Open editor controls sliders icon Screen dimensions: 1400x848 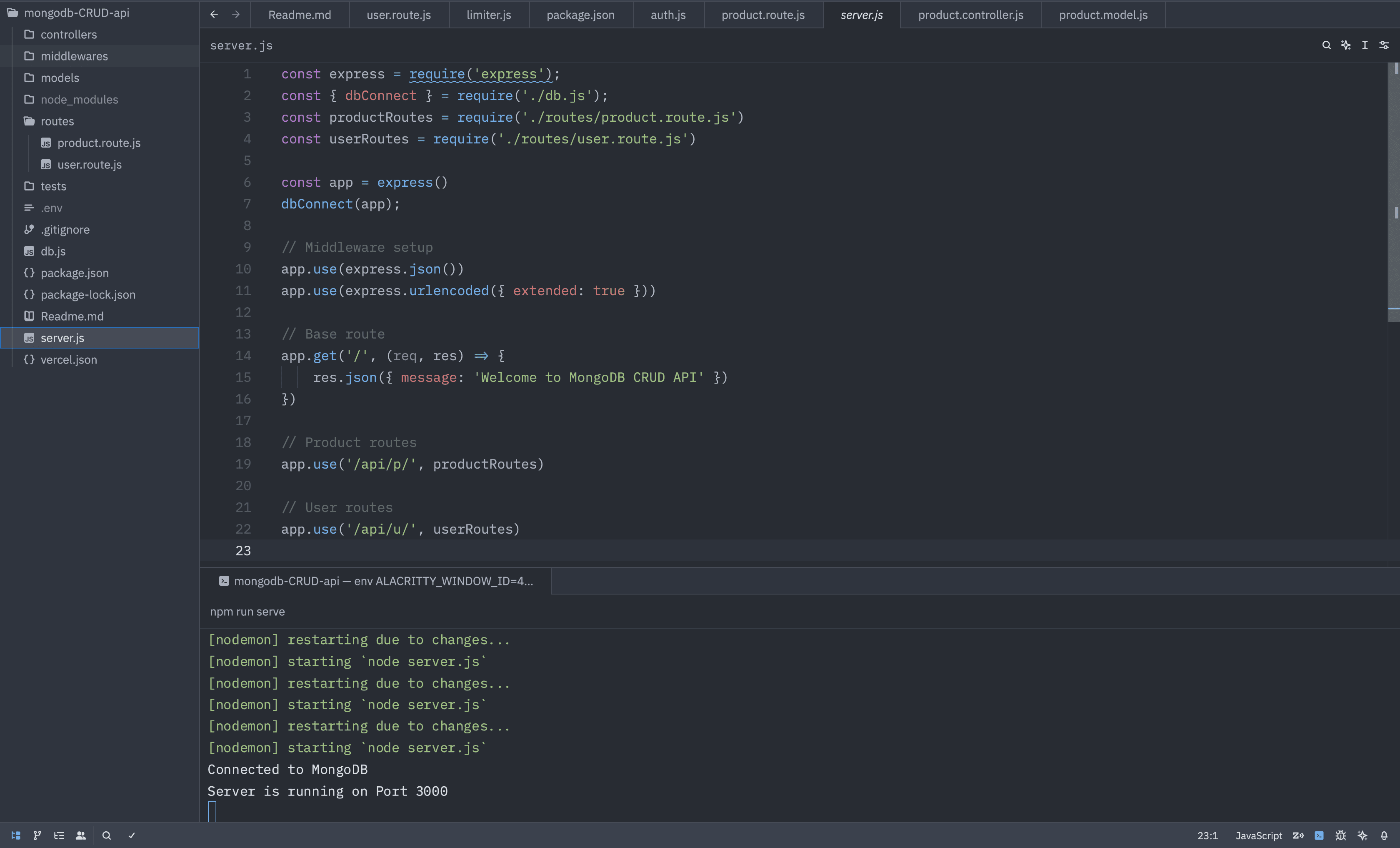(x=1384, y=45)
